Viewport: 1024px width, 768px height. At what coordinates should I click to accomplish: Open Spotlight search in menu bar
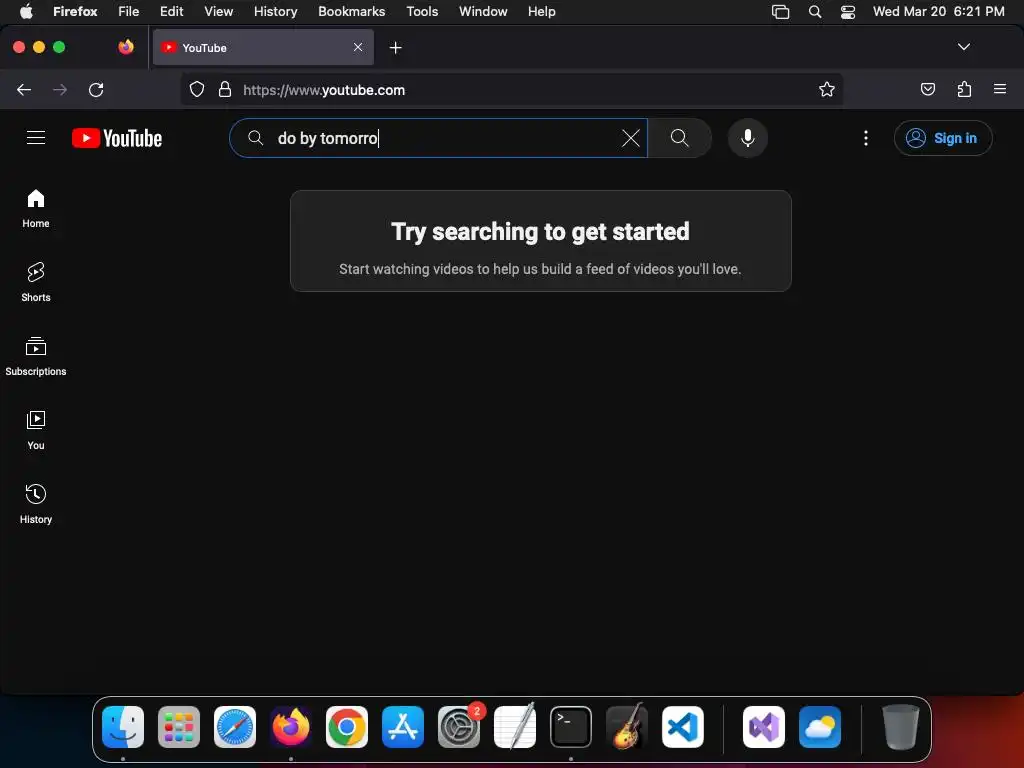tap(814, 11)
